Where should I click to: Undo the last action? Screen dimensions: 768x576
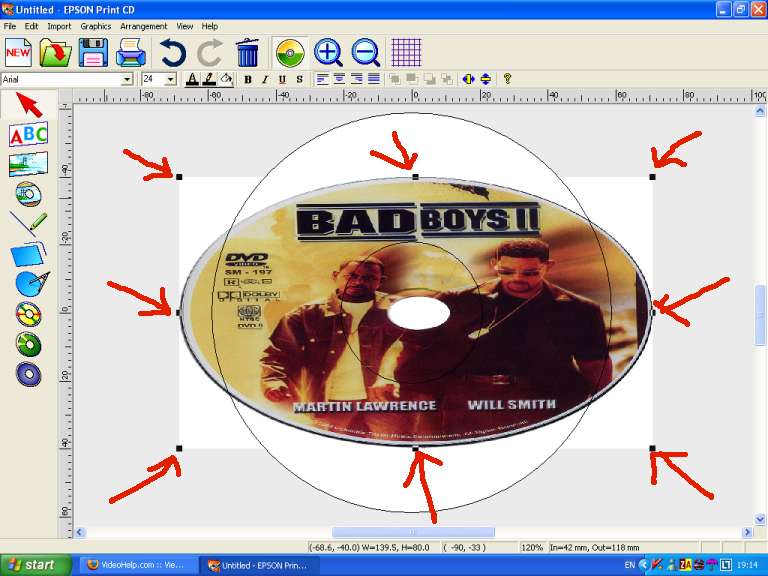point(173,53)
